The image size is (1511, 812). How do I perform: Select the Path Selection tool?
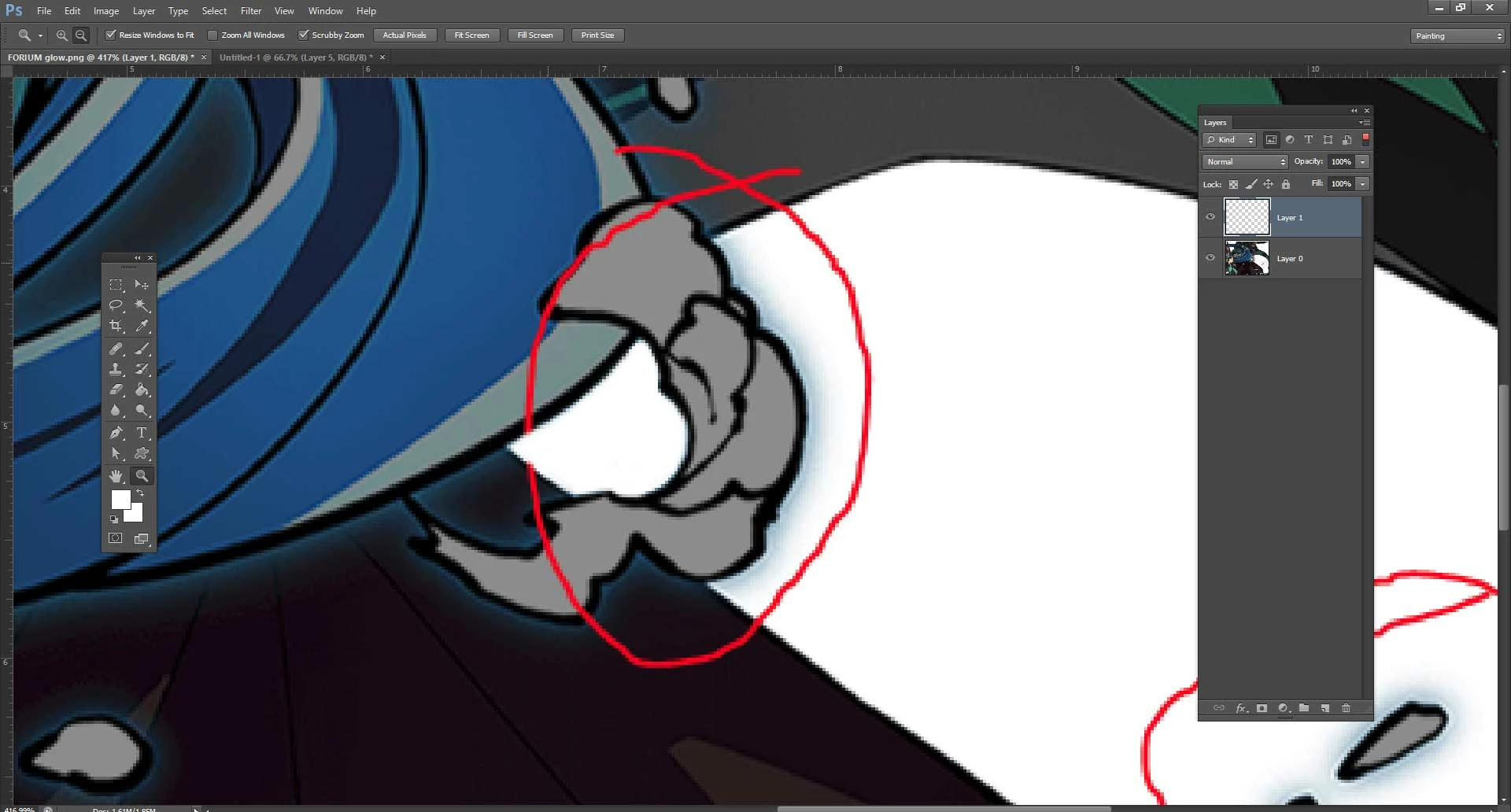116,453
